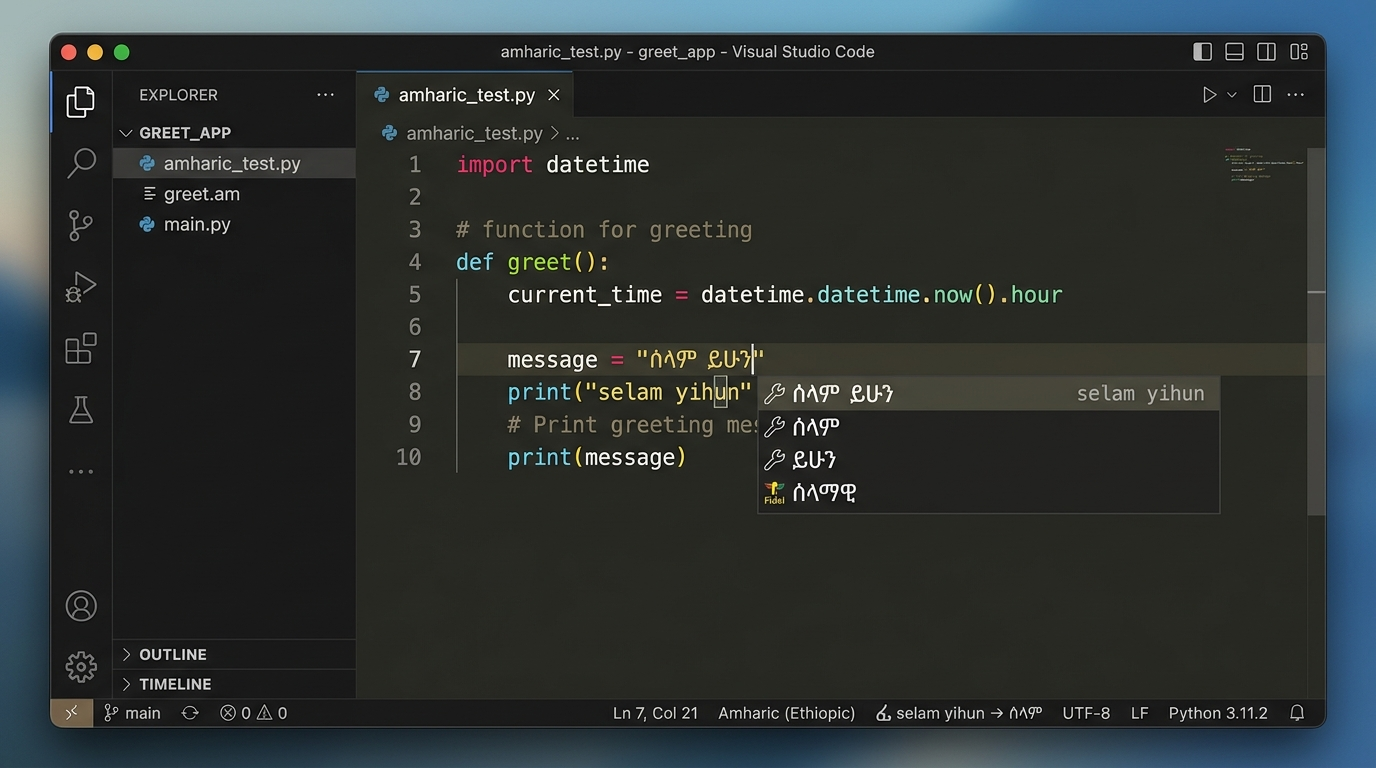1376x768 pixels.
Task: Close the amharic_test.py tab
Action: 554,95
